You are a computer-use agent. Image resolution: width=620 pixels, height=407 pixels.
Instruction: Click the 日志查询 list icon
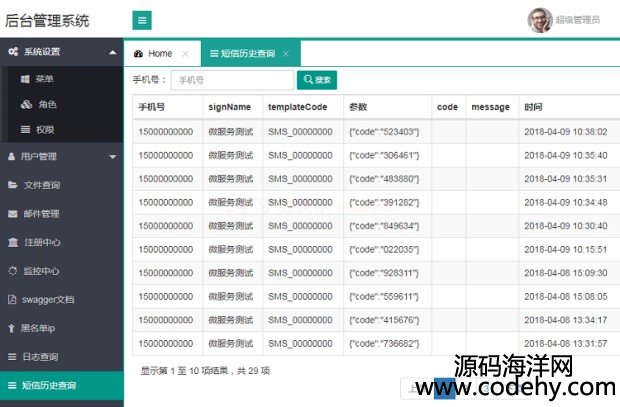point(12,357)
